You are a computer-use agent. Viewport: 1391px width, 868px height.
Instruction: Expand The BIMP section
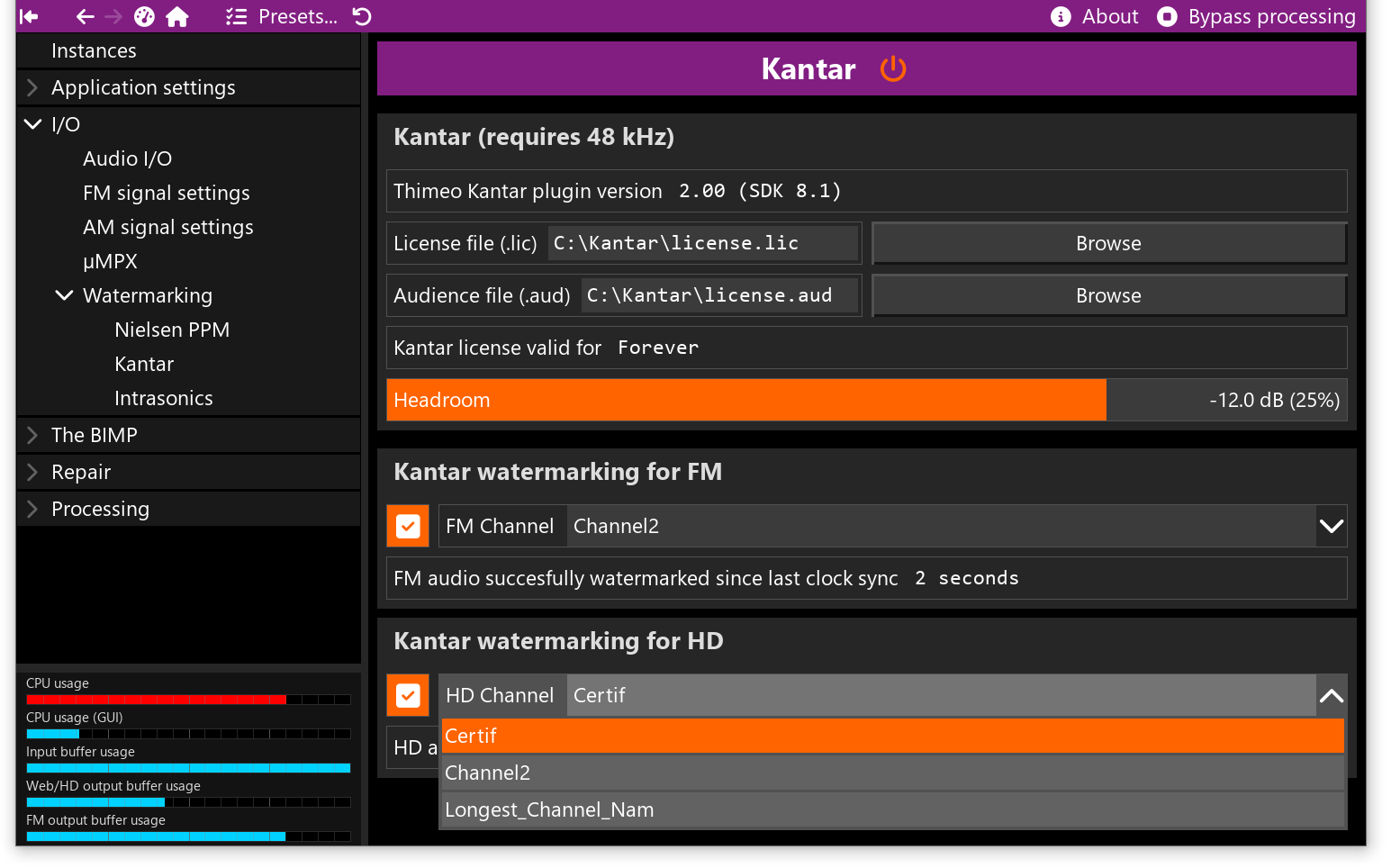tap(188, 435)
